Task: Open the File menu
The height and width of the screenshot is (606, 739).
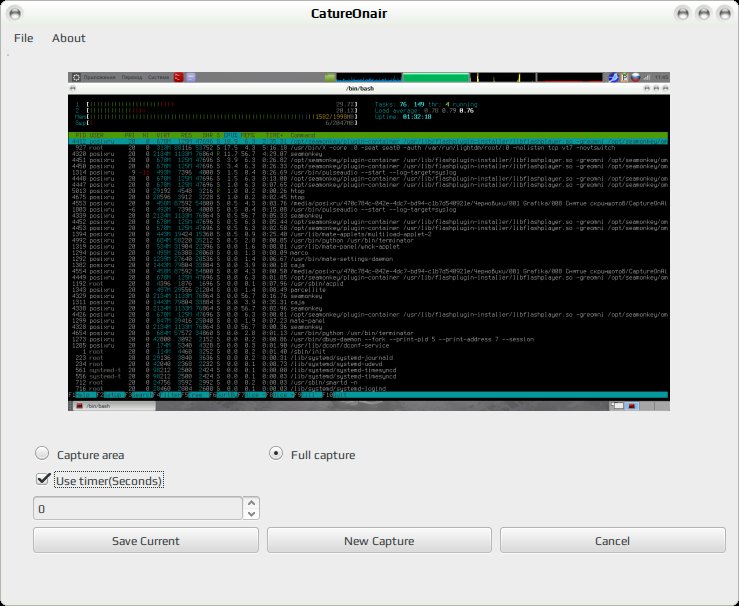Action: (x=24, y=38)
